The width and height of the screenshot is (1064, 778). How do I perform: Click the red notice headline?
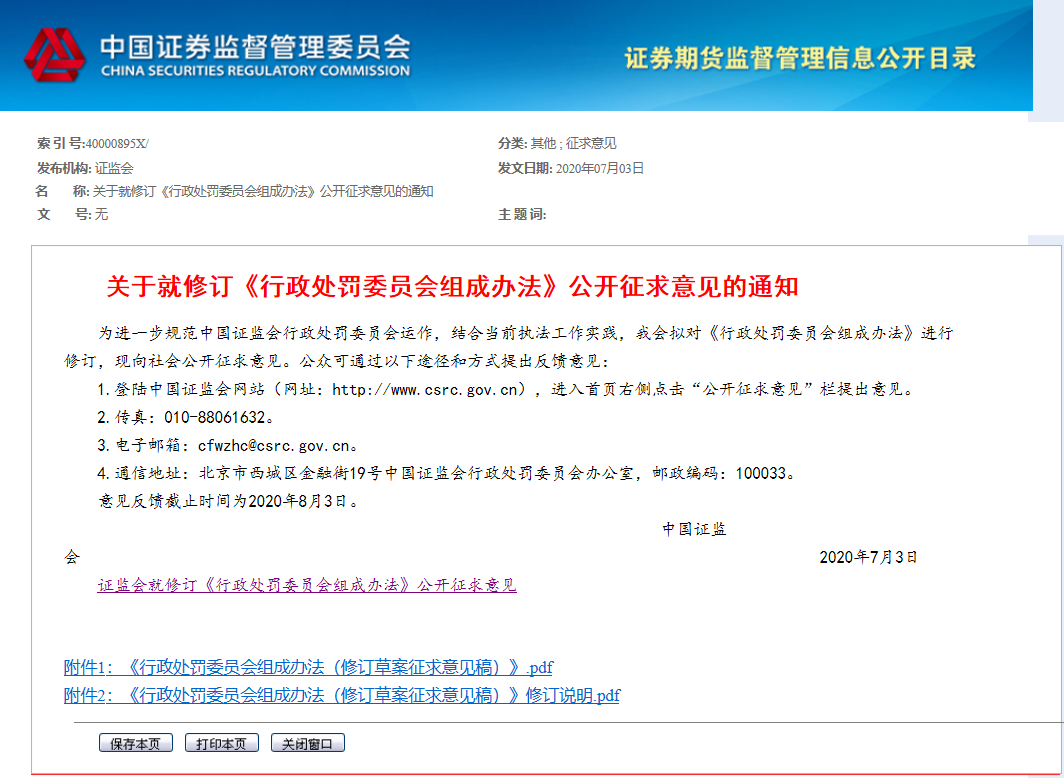coord(452,287)
